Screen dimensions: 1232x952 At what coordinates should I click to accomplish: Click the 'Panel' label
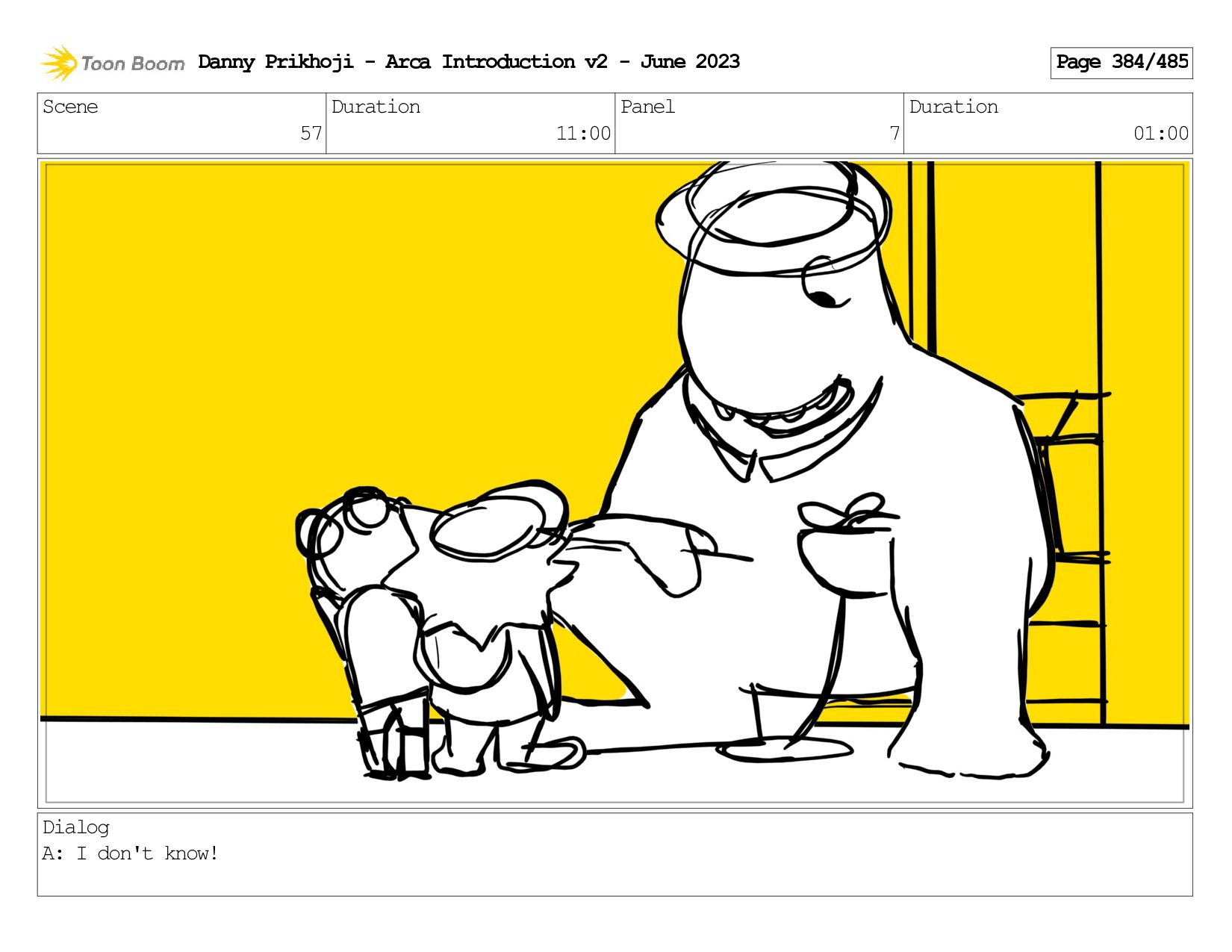click(x=647, y=107)
